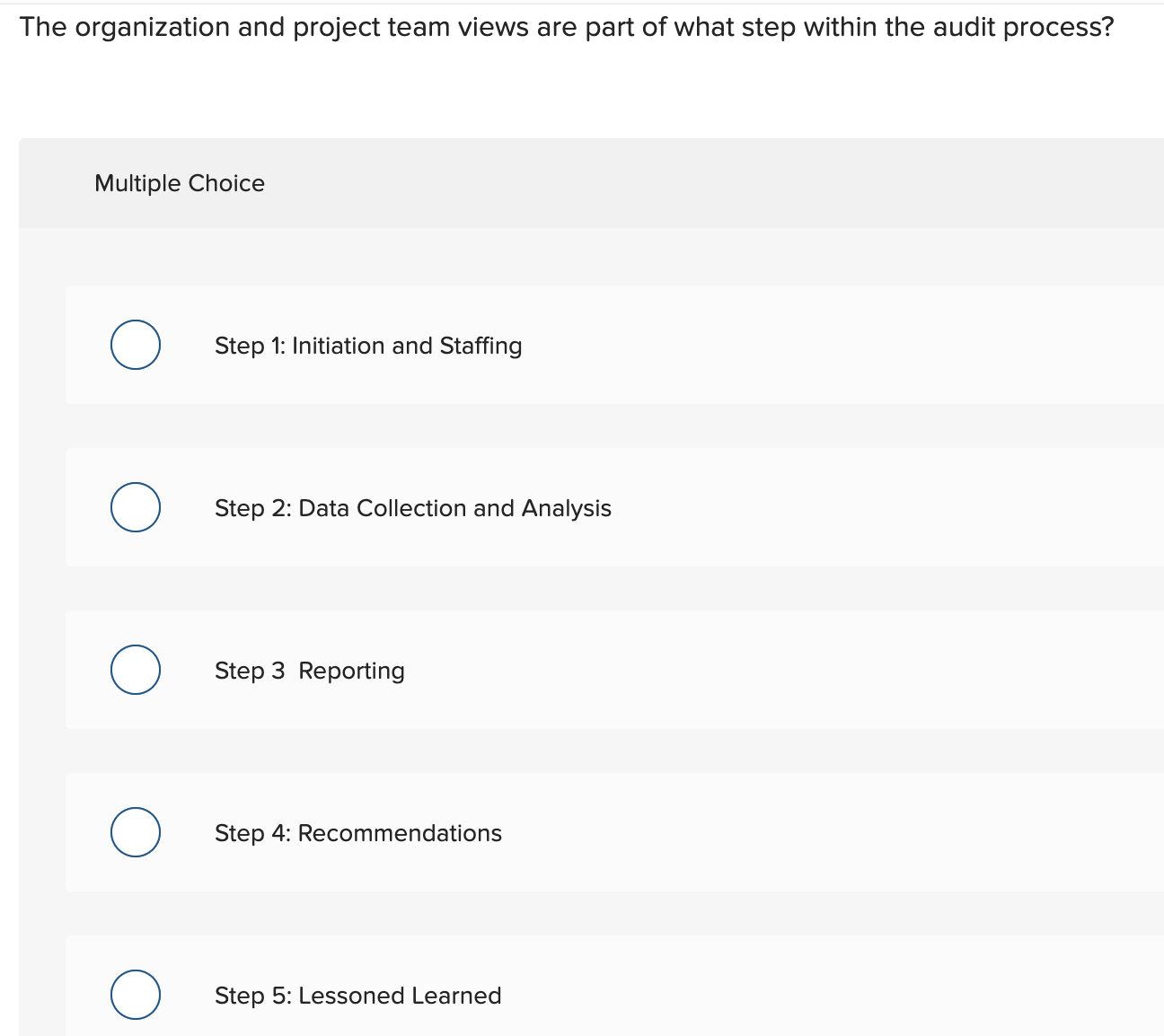Click the 'Multiple Choice' heading label
Screen dimensions: 1164x1036
point(180,183)
